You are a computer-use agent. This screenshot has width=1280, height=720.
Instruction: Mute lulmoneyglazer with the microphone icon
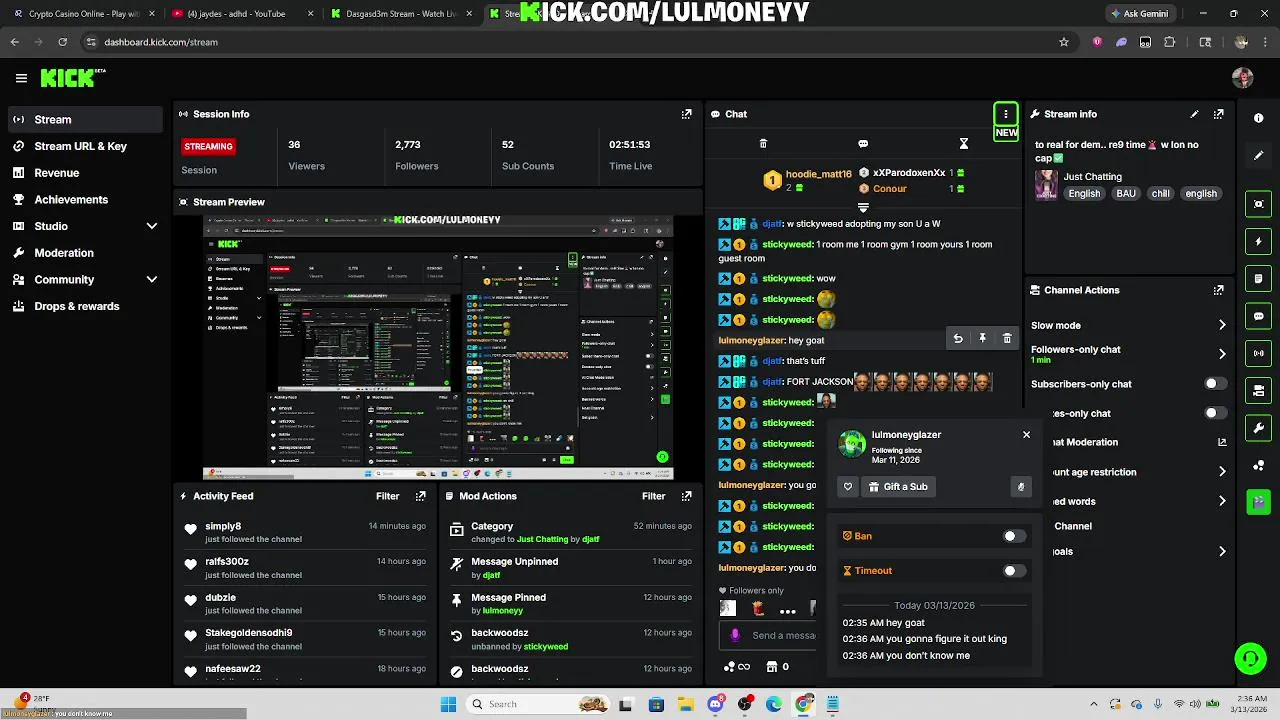1020,487
